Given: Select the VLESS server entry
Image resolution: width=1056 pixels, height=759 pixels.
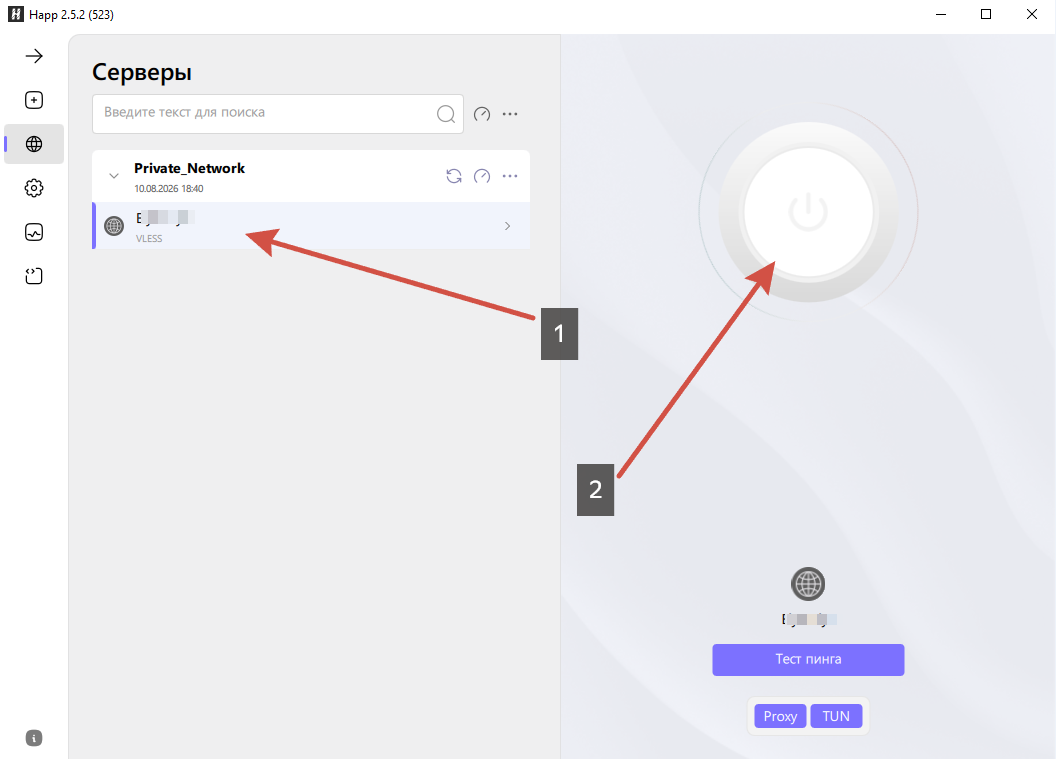Looking at the screenshot, I should click(x=311, y=226).
